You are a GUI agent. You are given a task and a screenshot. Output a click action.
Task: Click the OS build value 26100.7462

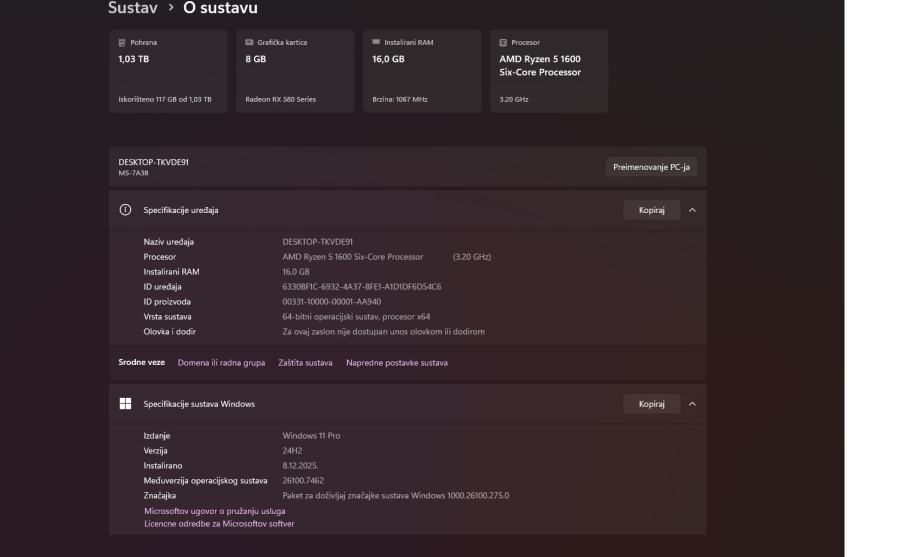(x=303, y=481)
